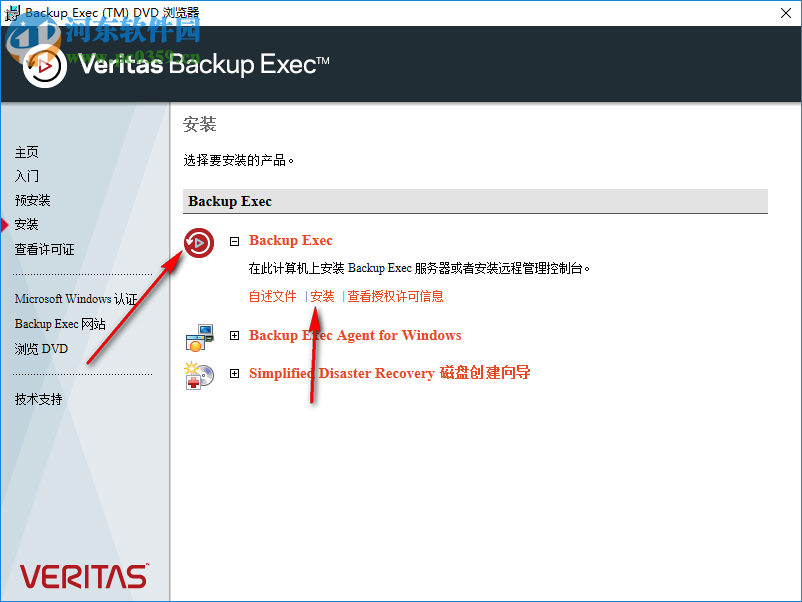This screenshot has height=602, width=802.
Task: Open the 自述文件 readme link
Action: pyautogui.click(x=272, y=296)
